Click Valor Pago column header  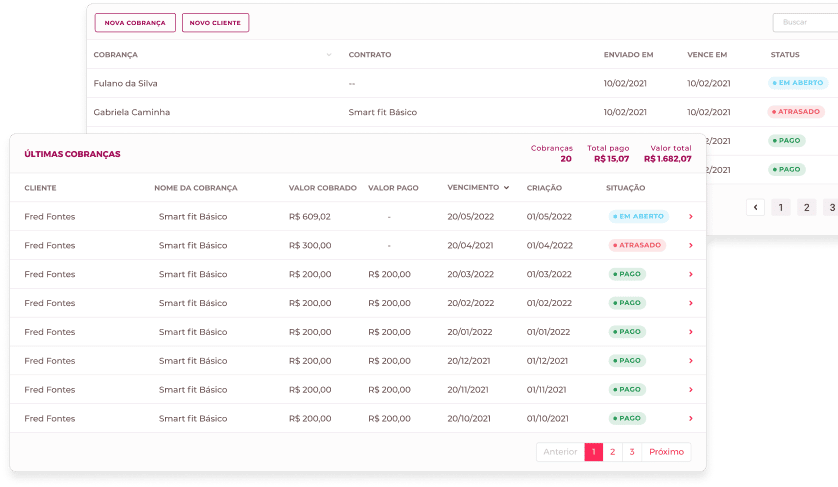coord(393,188)
